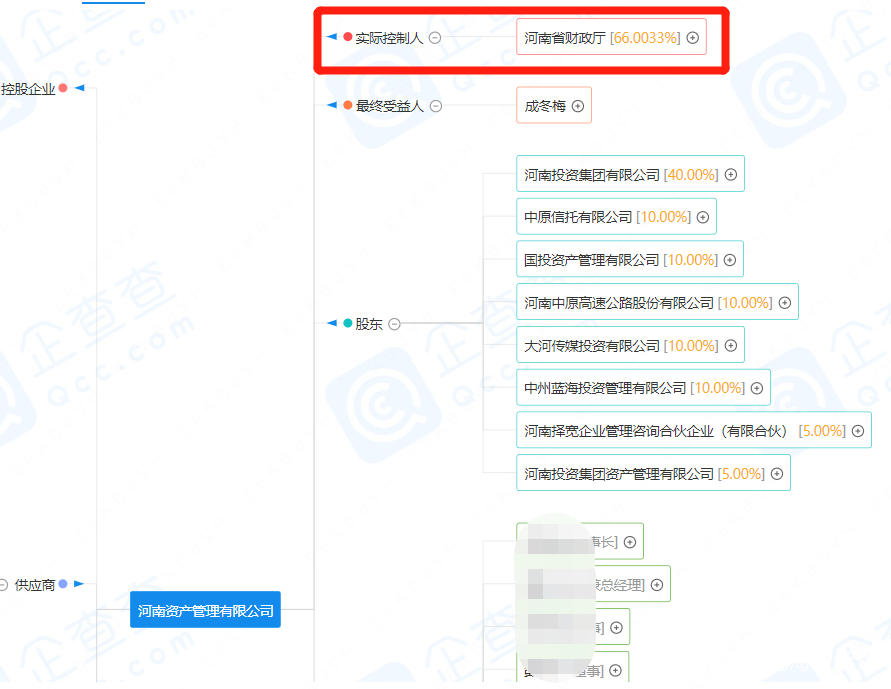Expand 河南投资集团资产管理有限公司 [5.00%] plus icon
891x689 pixels.
click(x=777, y=474)
